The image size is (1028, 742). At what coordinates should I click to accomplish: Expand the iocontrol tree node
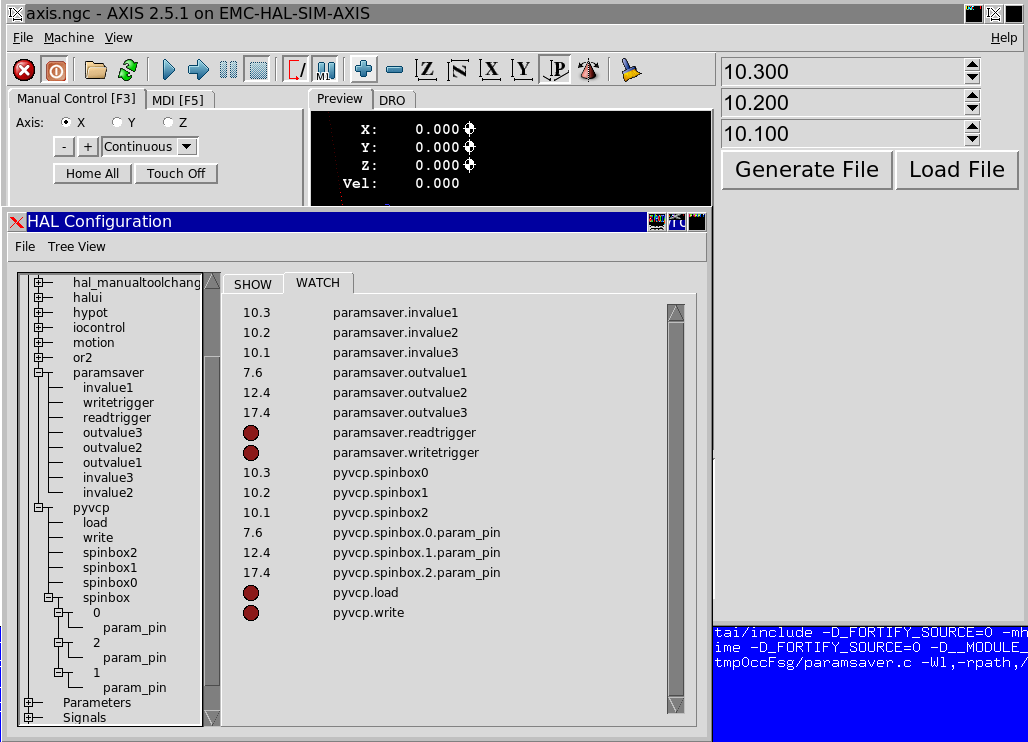coord(39,328)
